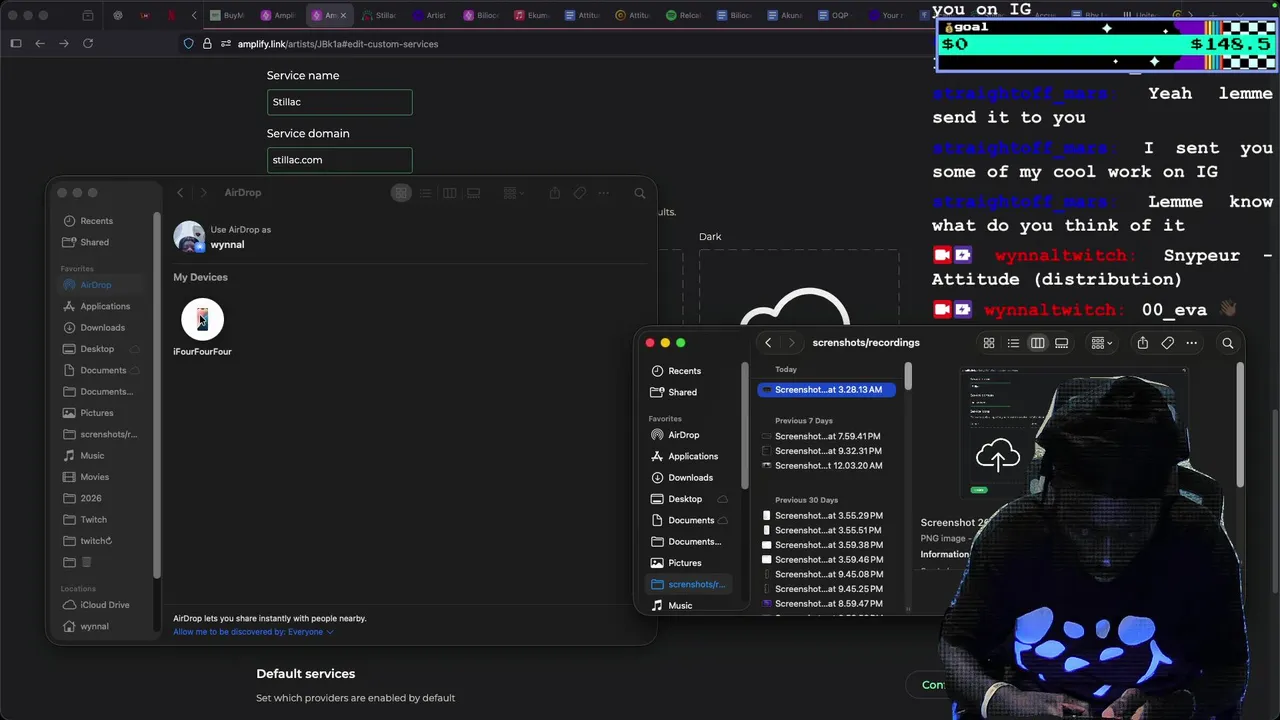Click tracking protection shield icon
This screenshot has height=720, width=1280.
click(x=188, y=44)
